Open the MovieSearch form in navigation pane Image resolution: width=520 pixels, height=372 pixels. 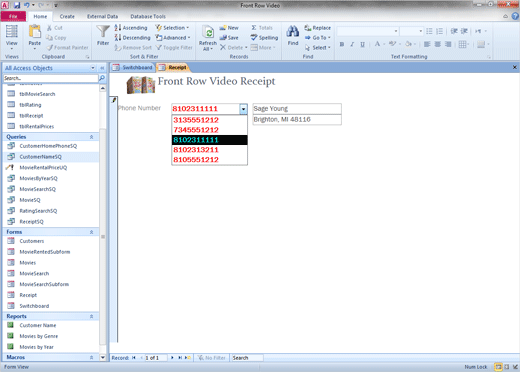tap(34, 274)
